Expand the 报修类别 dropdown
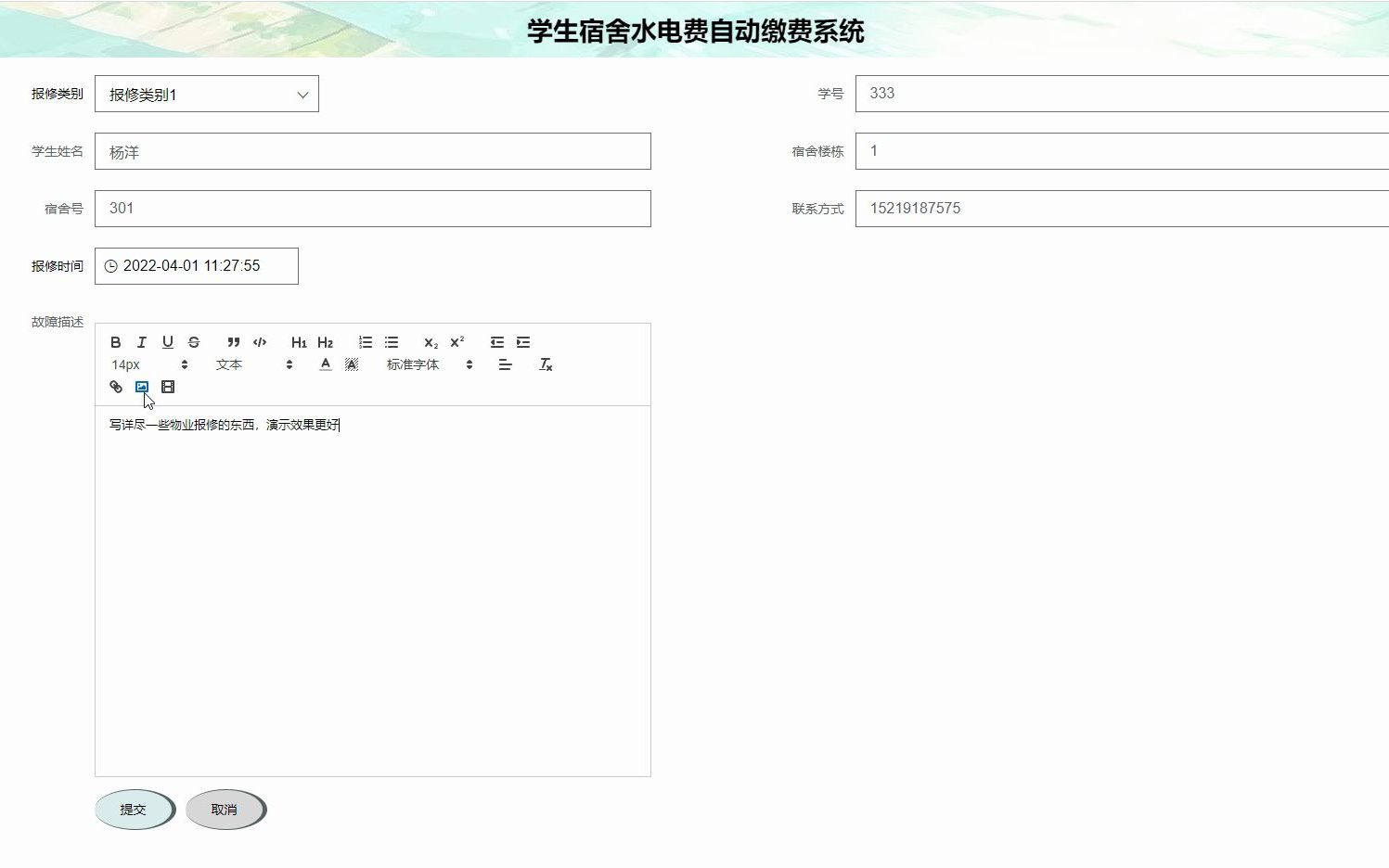This screenshot has width=1389, height=868. [x=207, y=94]
